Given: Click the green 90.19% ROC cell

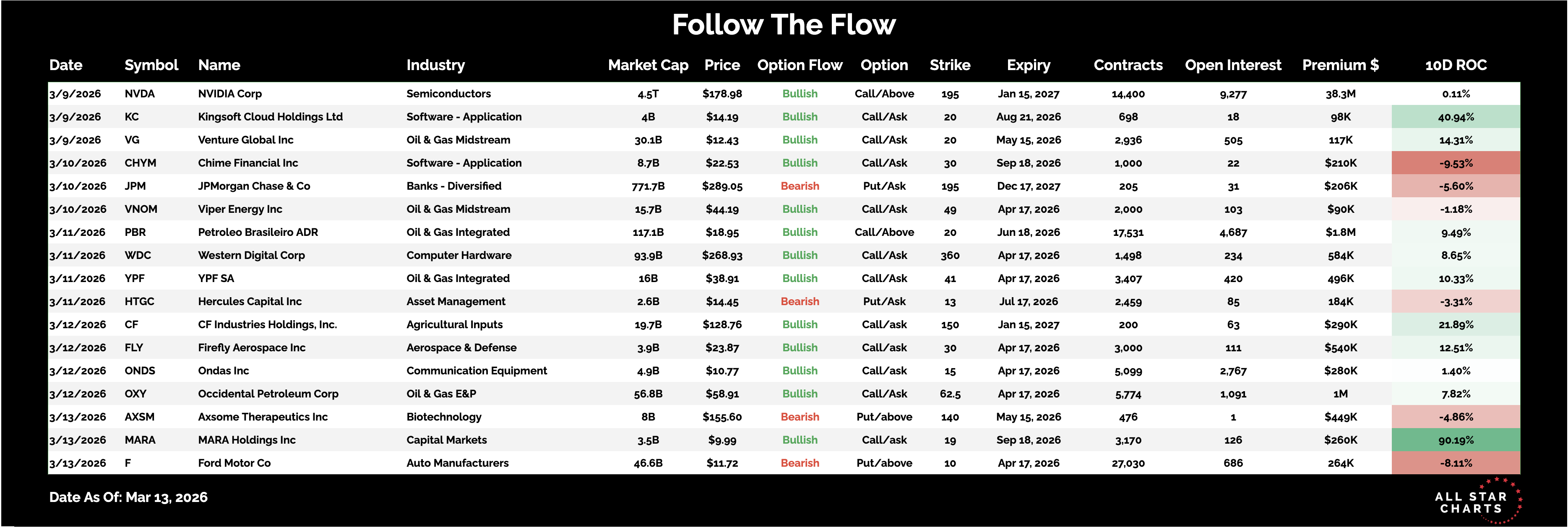Looking at the screenshot, I should tap(1456, 440).
